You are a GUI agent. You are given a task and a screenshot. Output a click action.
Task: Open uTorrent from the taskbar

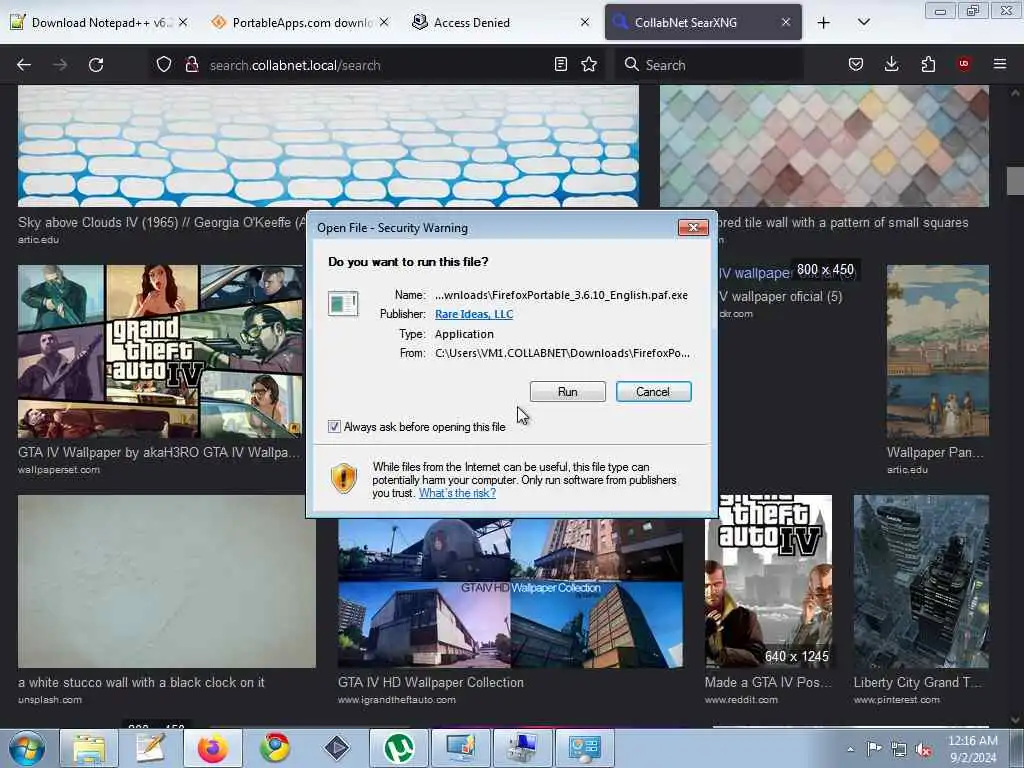click(398, 748)
